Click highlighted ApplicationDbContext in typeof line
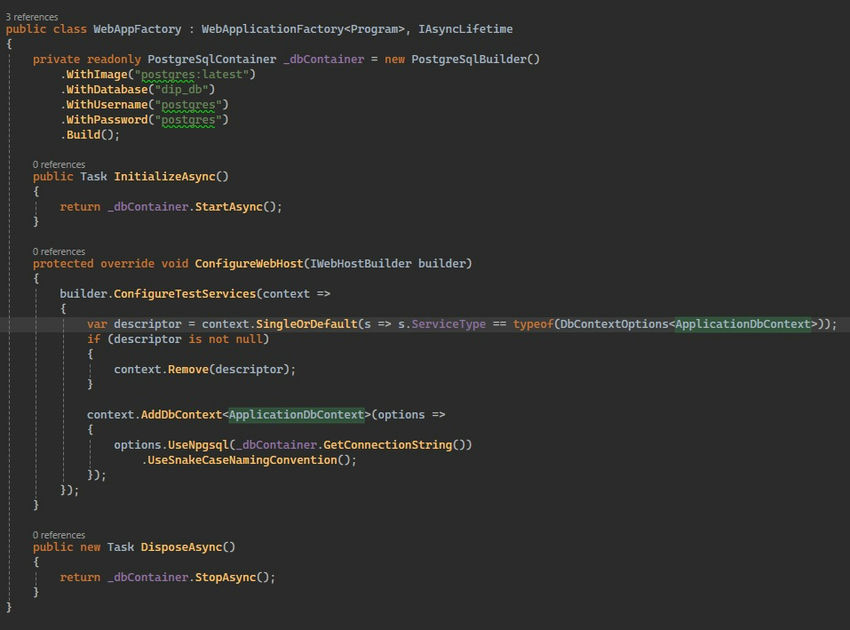Viewport: 850px width, 630px height. tap(743, 324)
